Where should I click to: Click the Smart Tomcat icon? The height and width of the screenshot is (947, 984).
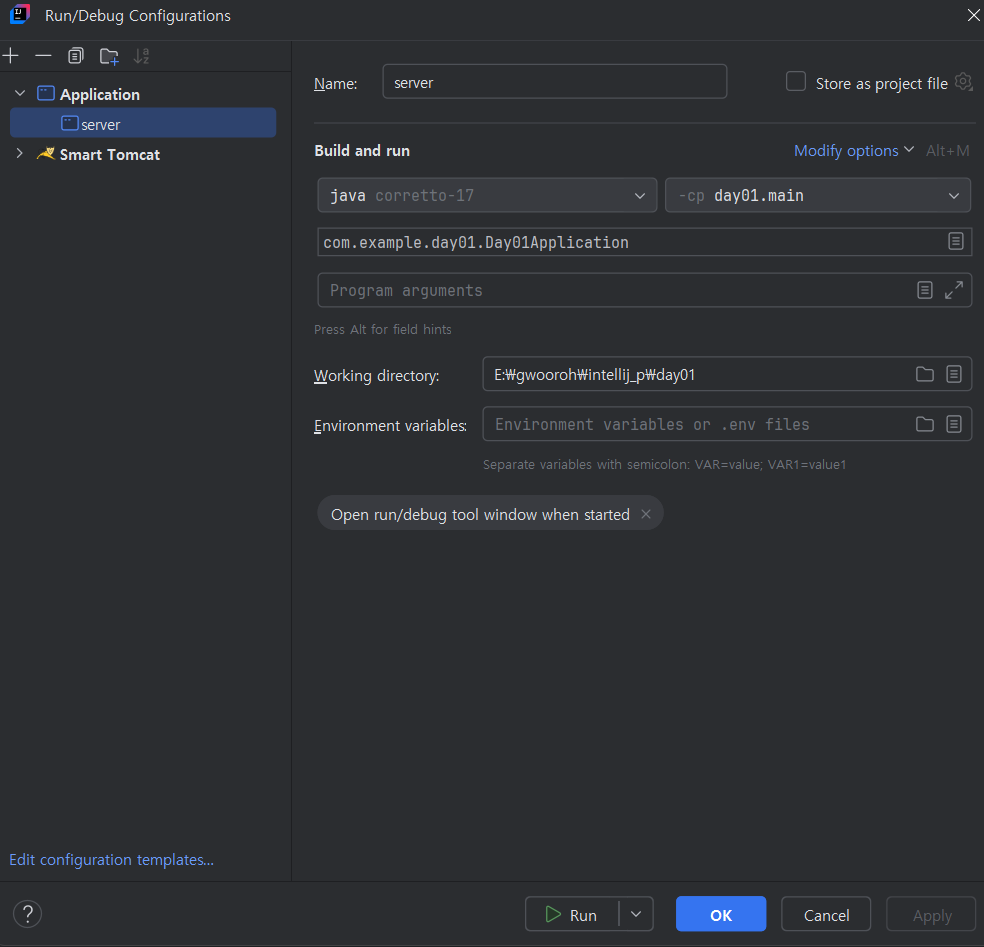click(46, 154)
